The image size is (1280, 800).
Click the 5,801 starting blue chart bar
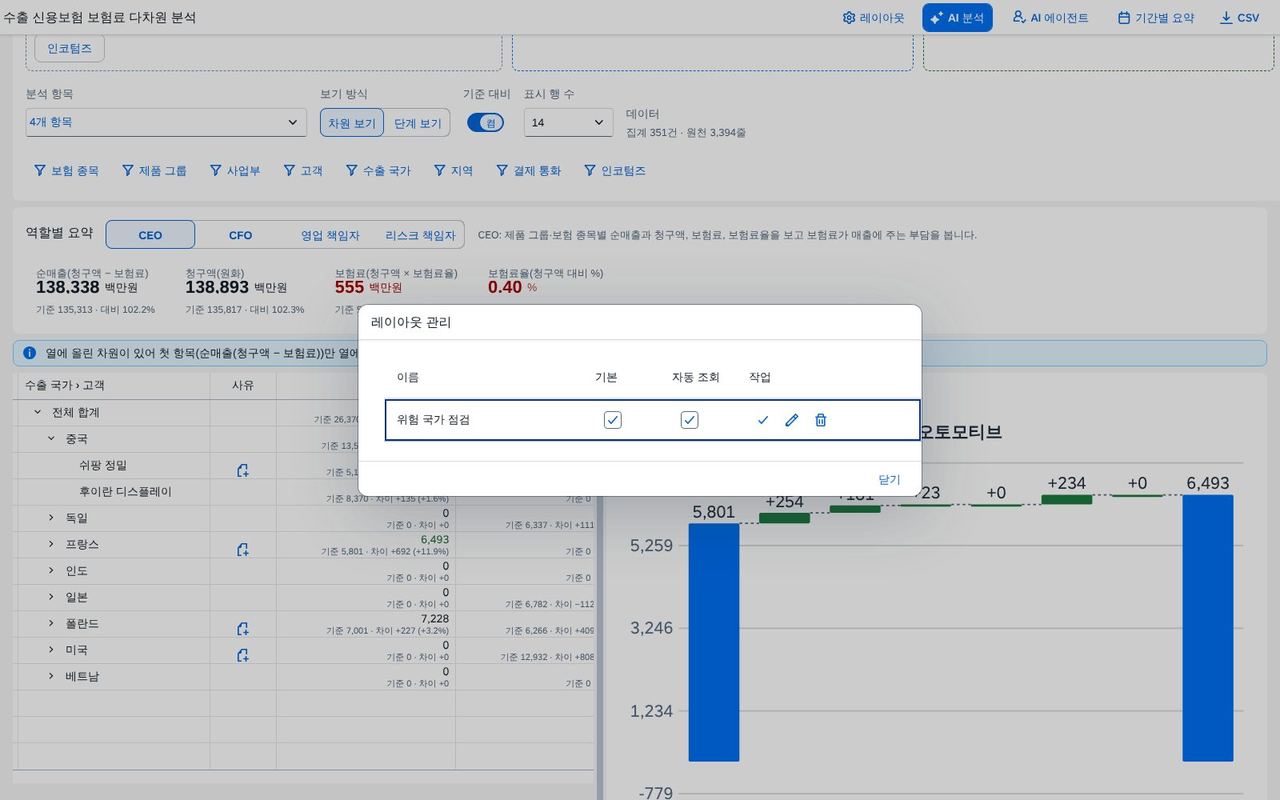[714, 643]
